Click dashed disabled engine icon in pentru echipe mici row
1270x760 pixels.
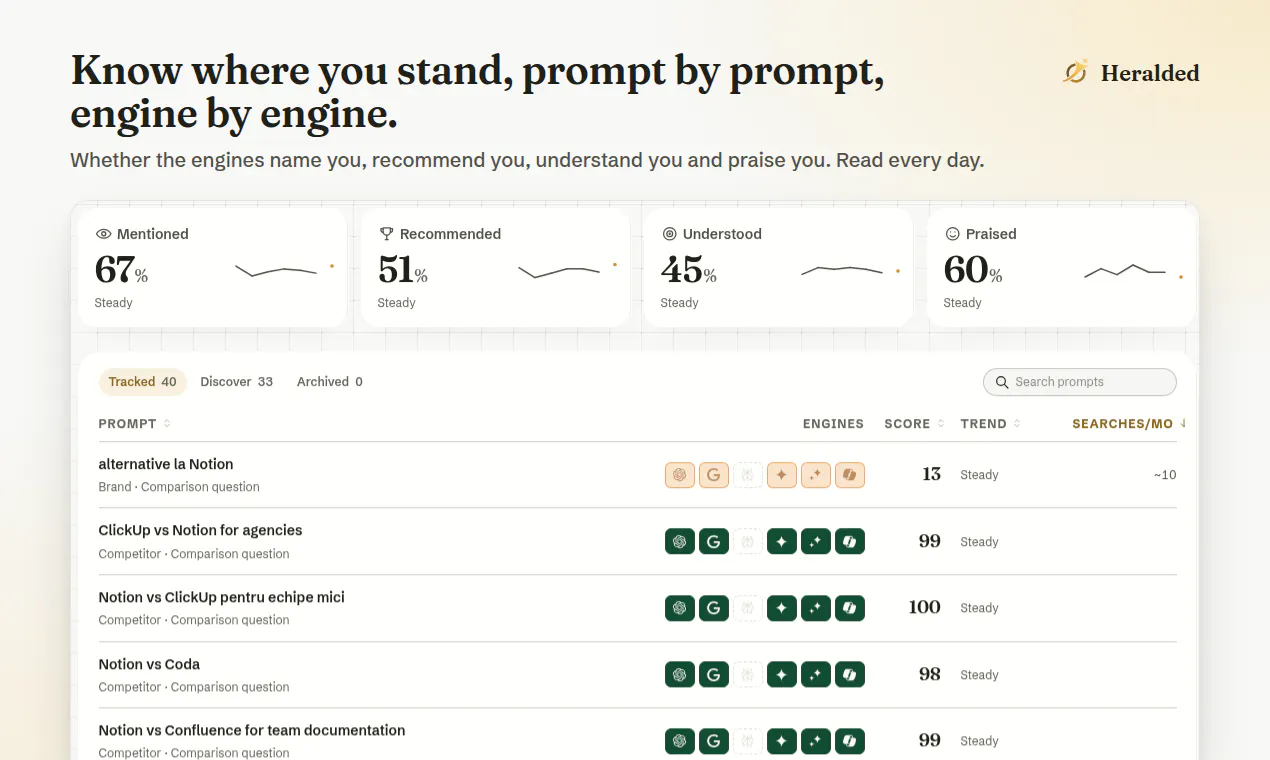coord(748,608)
